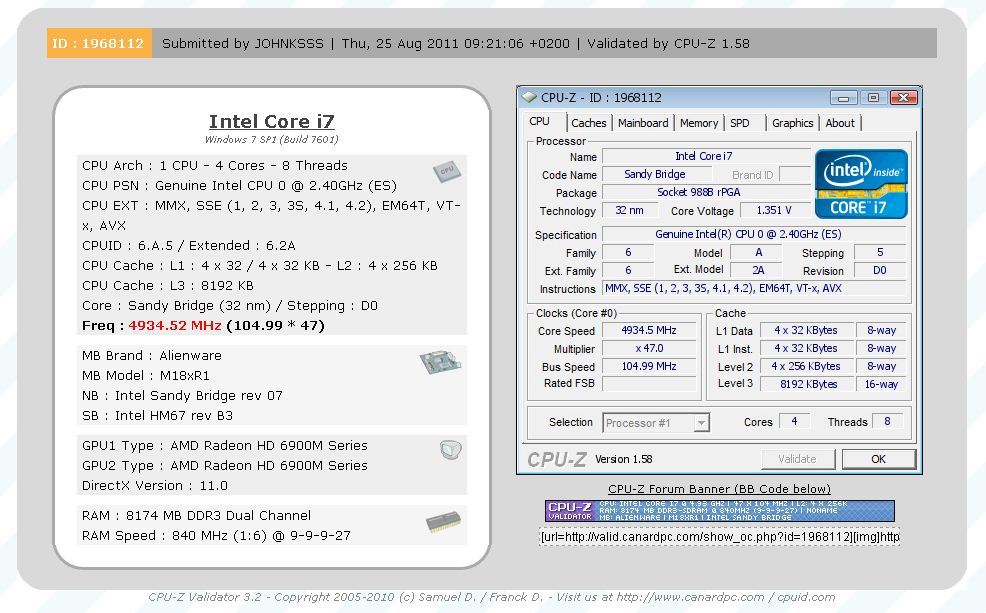Click the Validate button

click(797, 459)
